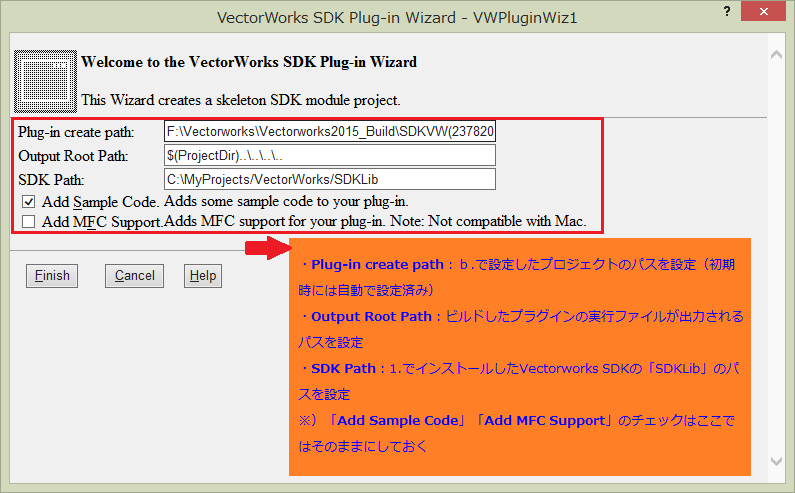The image size is (795, 493).
Task: Click the 'Welcome to the VectorWorks SDK Plug-in Wizard' heading
Action: point(249,62)
